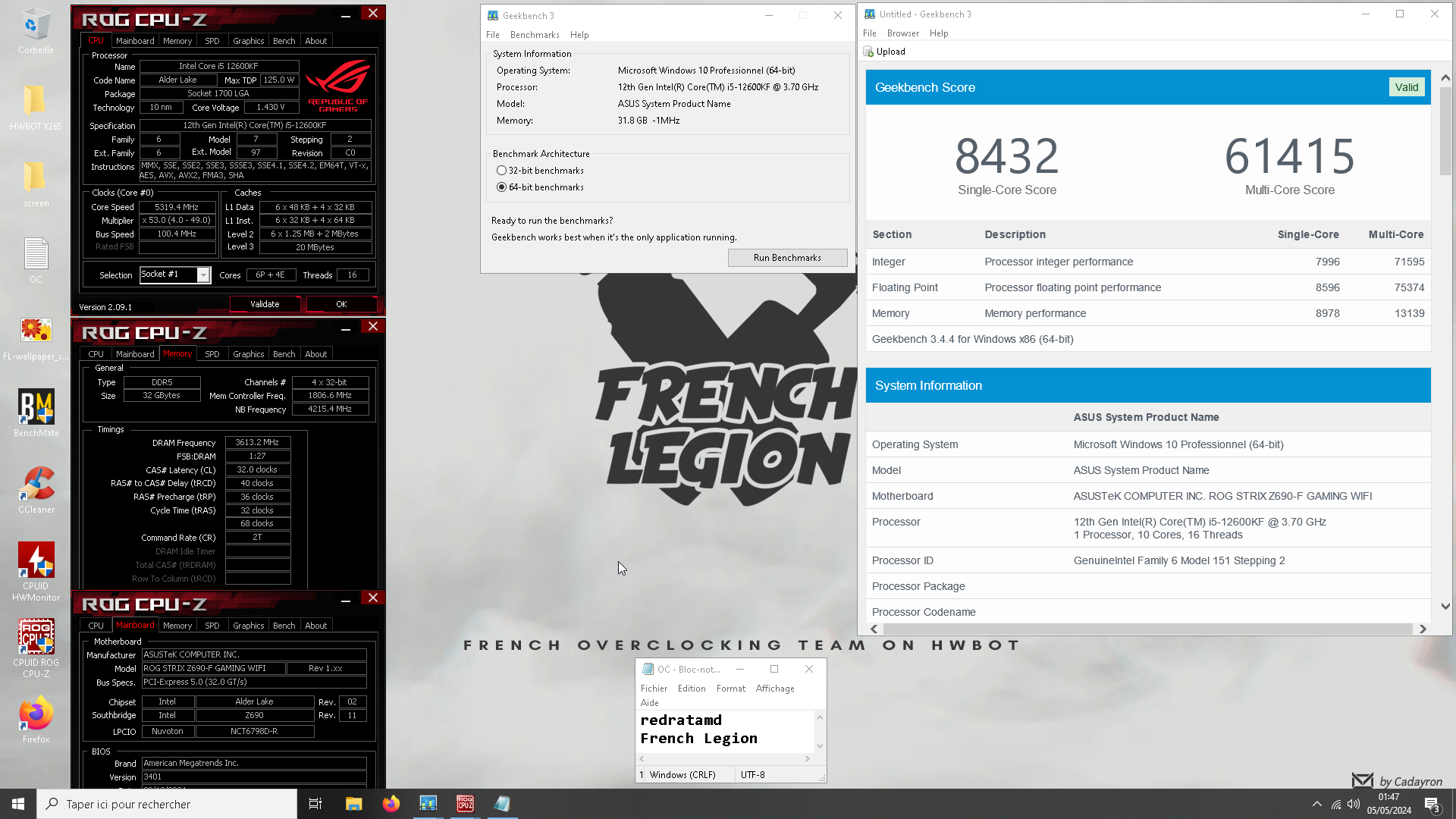The width and height of the screenshot is (1456, 819).
Task: Open volume control tray icon
Action: coord(1354,804)
